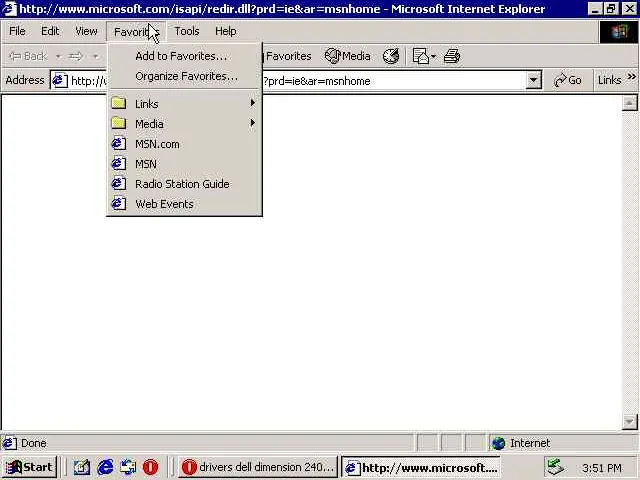Choose Organize Favorites… entry
640x480 pixels.
tap(184, 76)
